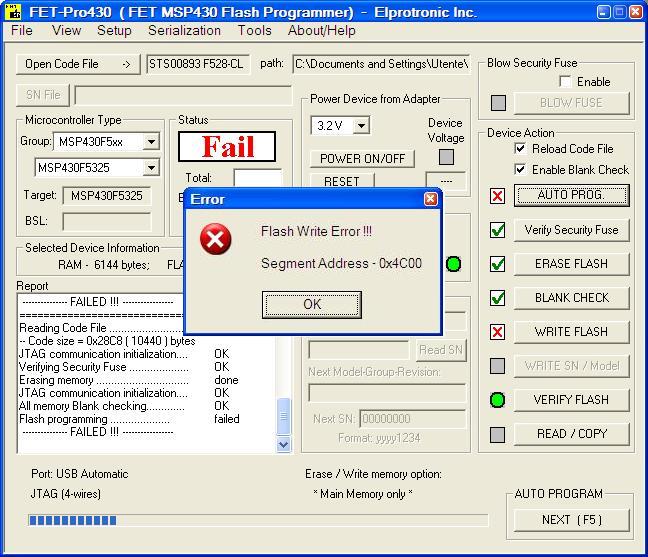Click the FET-Pro430 title bar app icon
Screen dimensions: 648x557
coord(14,12)
